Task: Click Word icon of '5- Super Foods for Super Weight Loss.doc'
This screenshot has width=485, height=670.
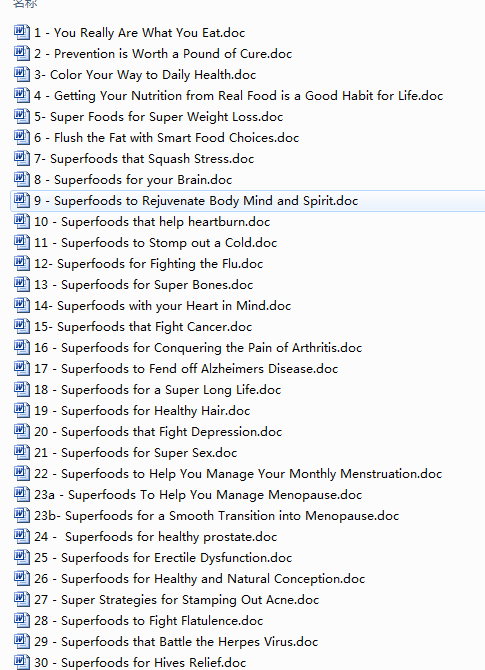Action: tap(22, 116)
